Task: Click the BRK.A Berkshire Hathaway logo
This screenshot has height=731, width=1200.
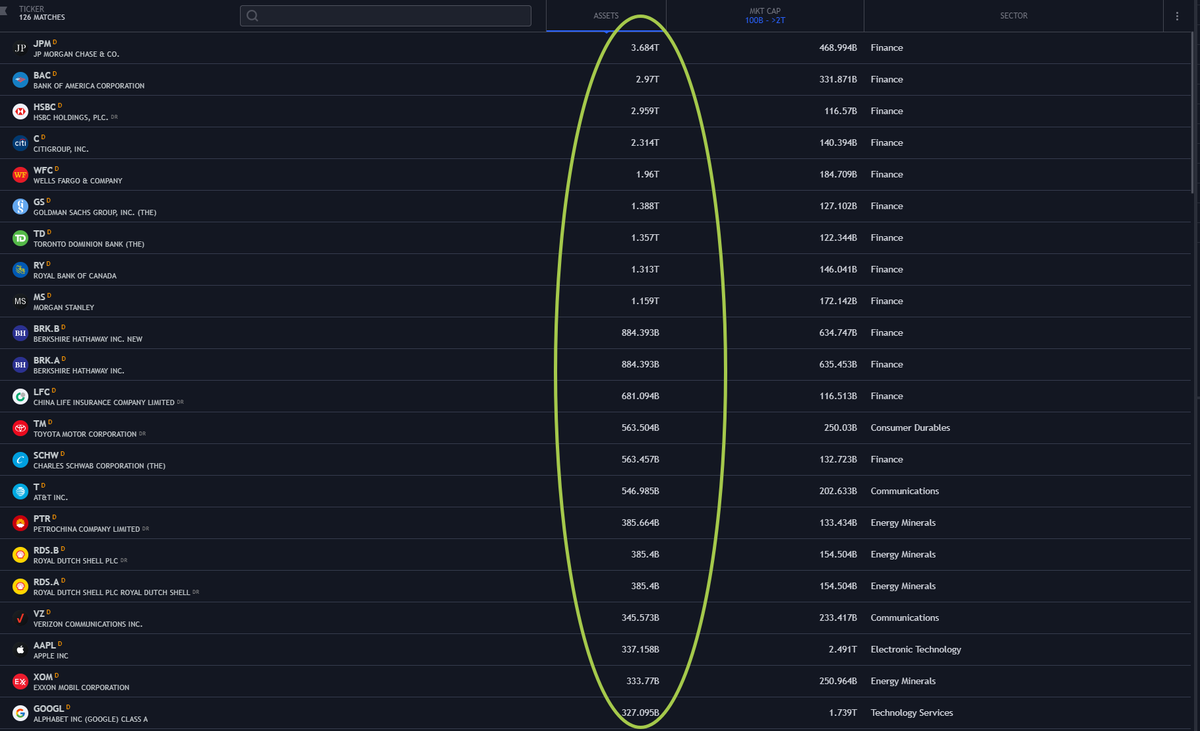Action: 20,365
